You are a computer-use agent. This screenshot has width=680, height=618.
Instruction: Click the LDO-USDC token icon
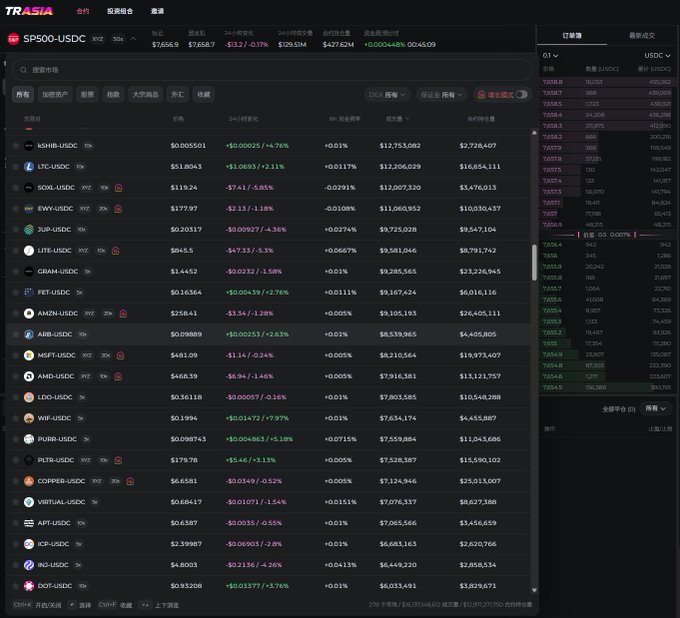(29, 397)
